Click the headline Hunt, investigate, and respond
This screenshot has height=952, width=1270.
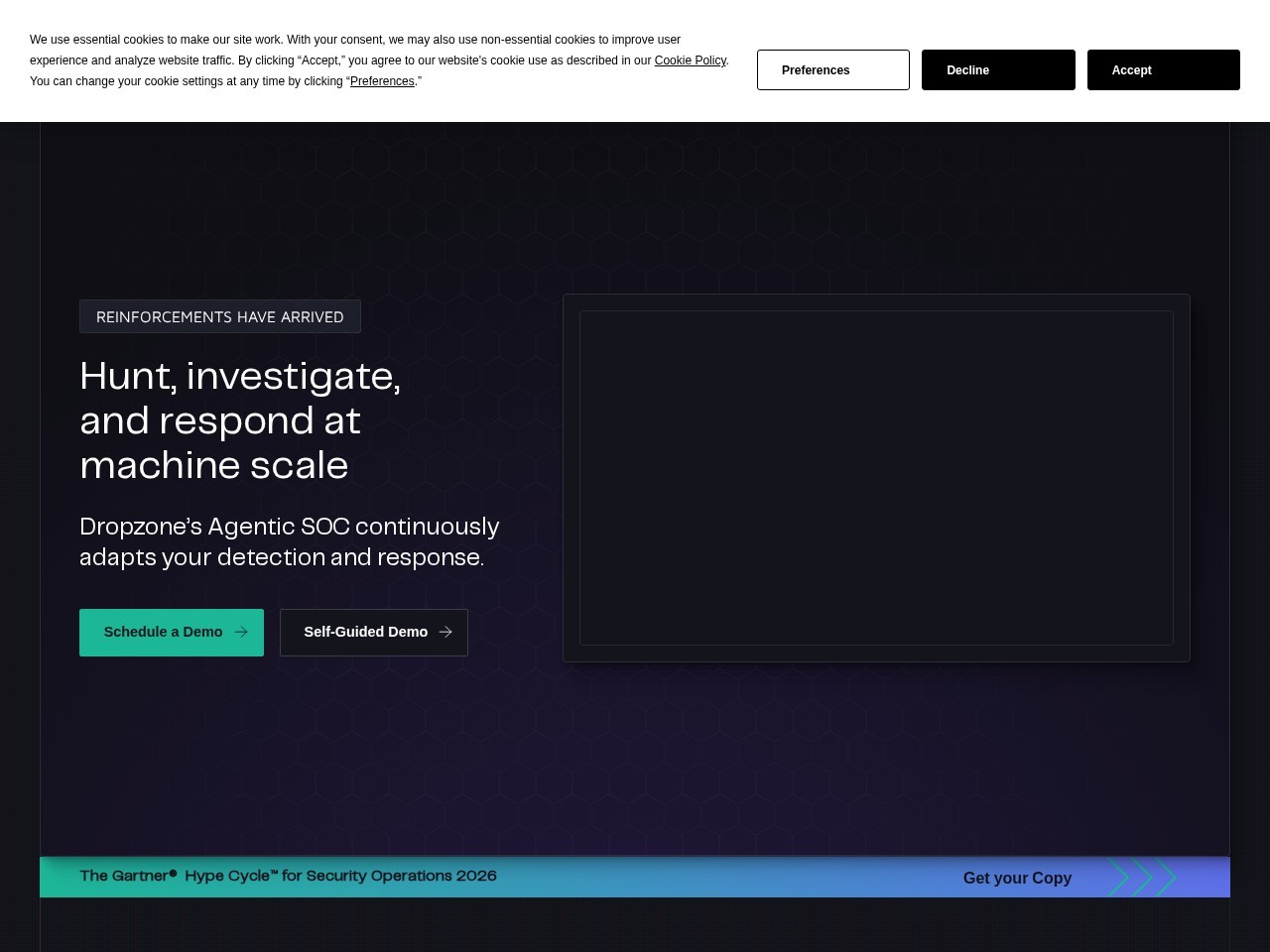pyautogui.click(x=240, y=420)
